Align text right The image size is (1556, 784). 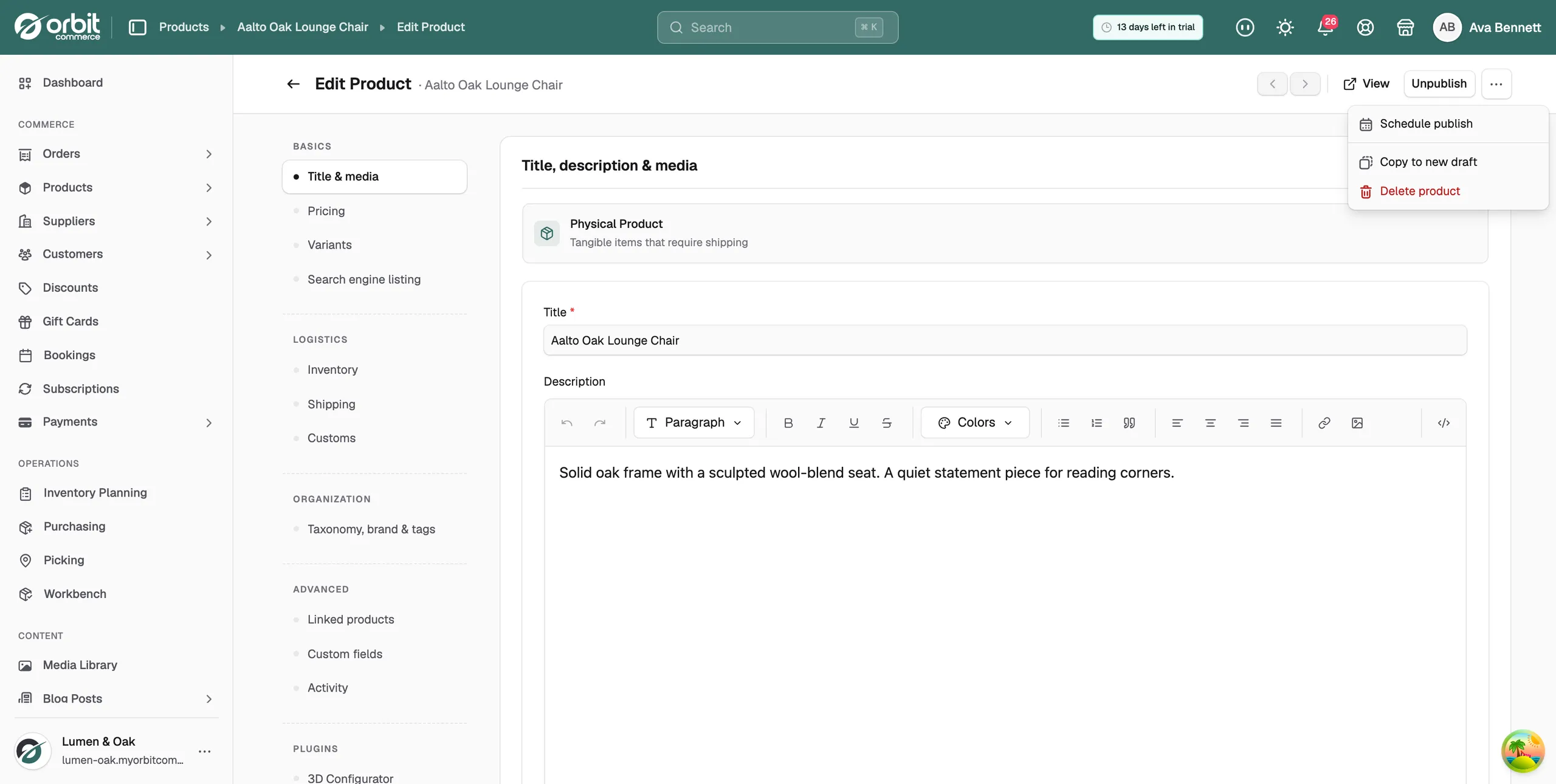[x=1244, y=423]
